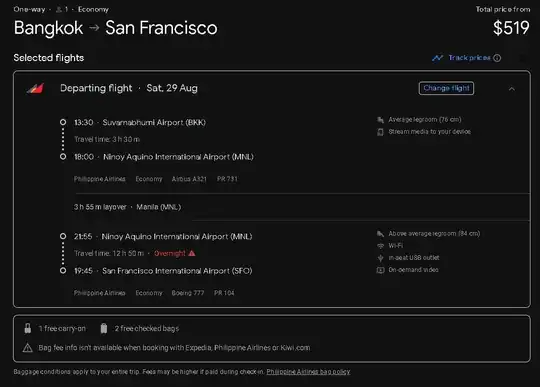The height and width of the screenshot is (387, 540).
Task: Click the Selected flights heading
Action: (x=49, y=58)
